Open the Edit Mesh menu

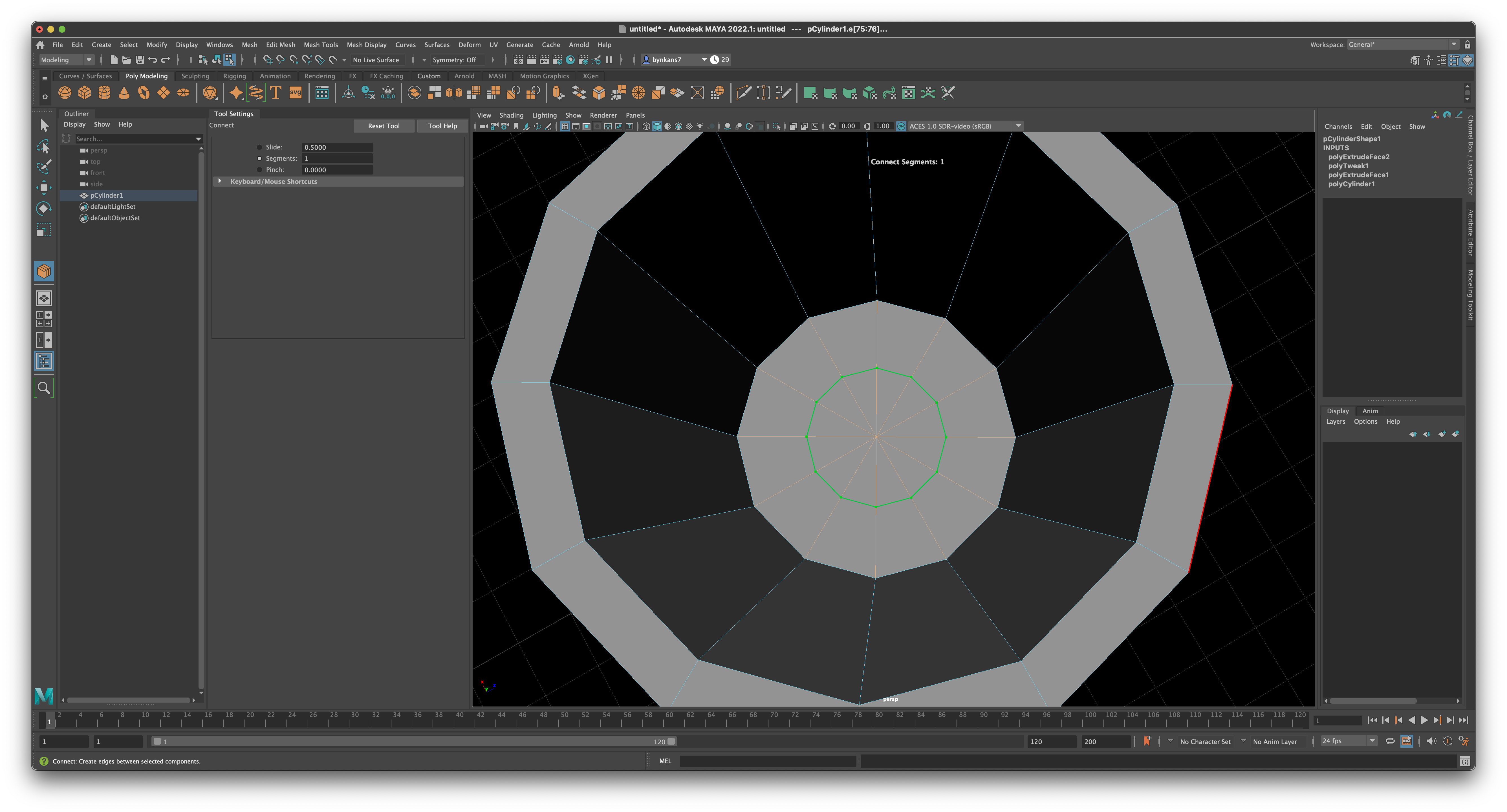pos(280,45)
